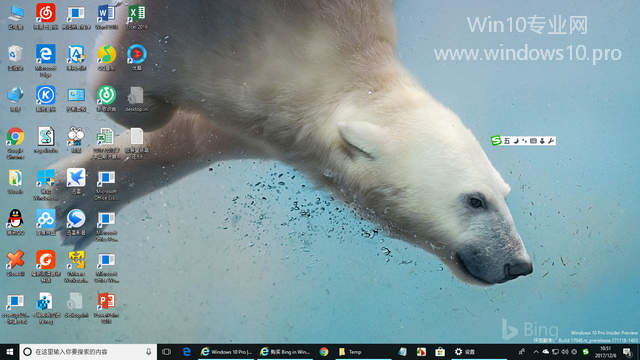Open Microsoft Edge desktop shortcut

pos(45,60)
